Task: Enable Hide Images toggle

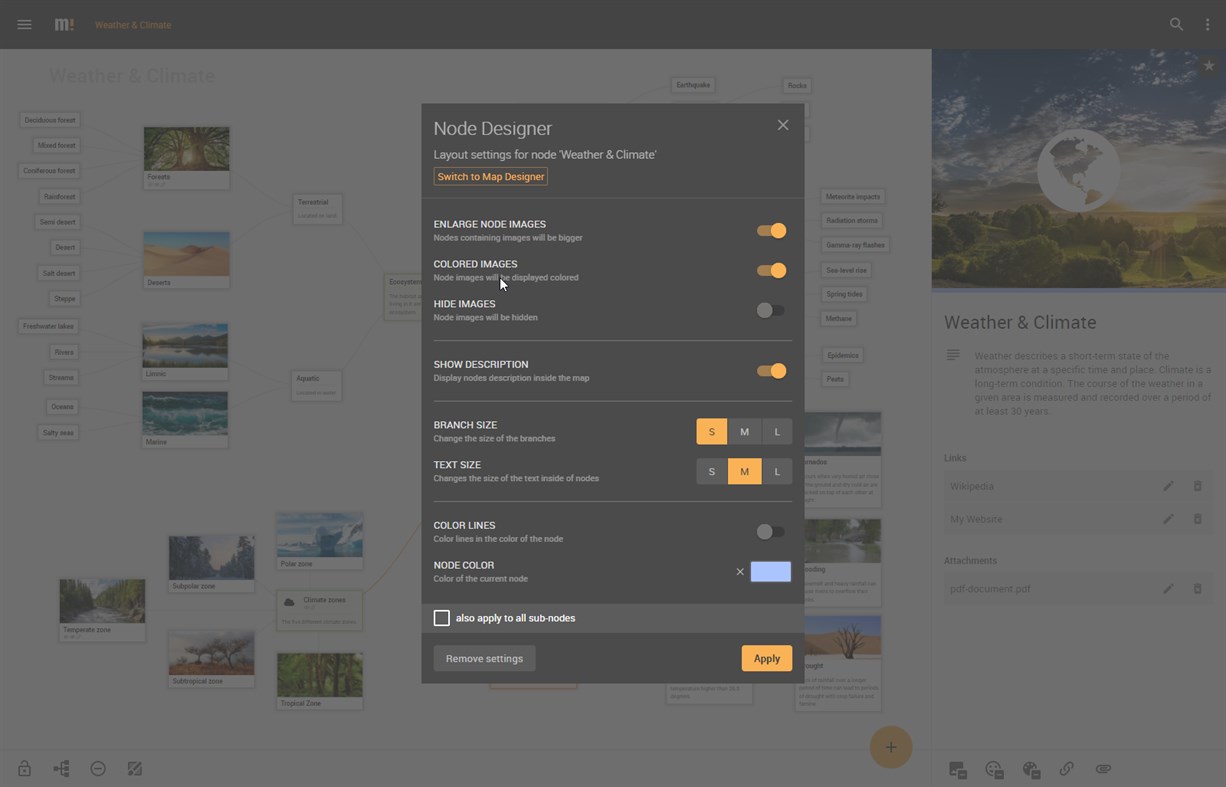Action: tap(770, 310)
